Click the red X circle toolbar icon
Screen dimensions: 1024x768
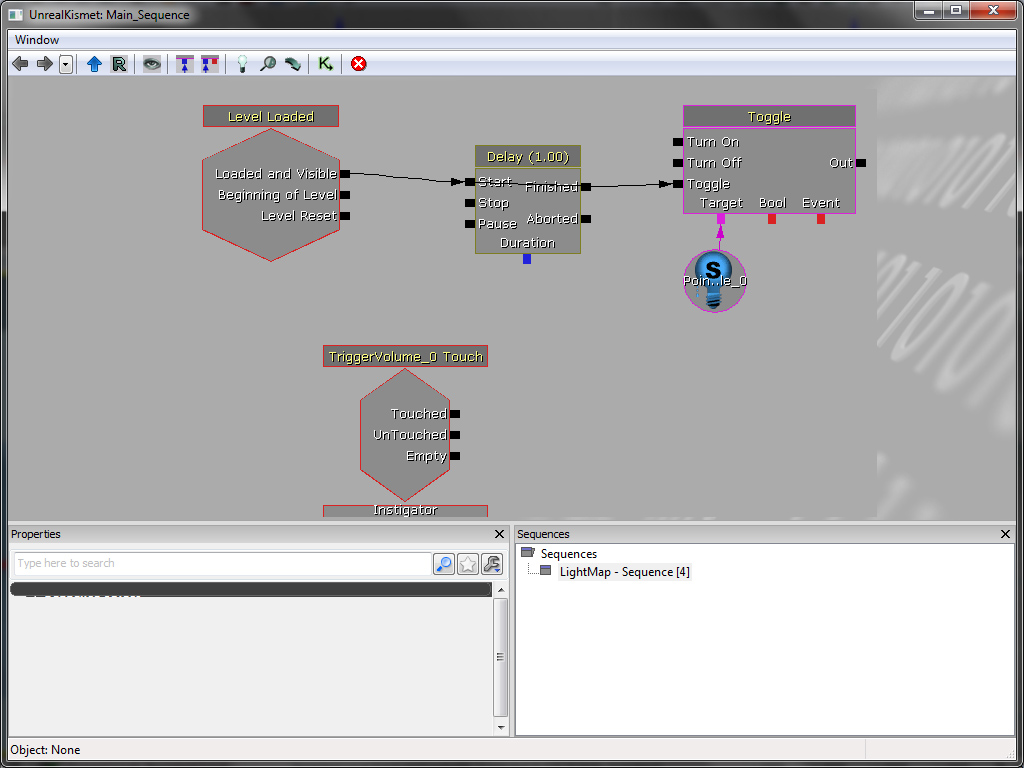358,64
